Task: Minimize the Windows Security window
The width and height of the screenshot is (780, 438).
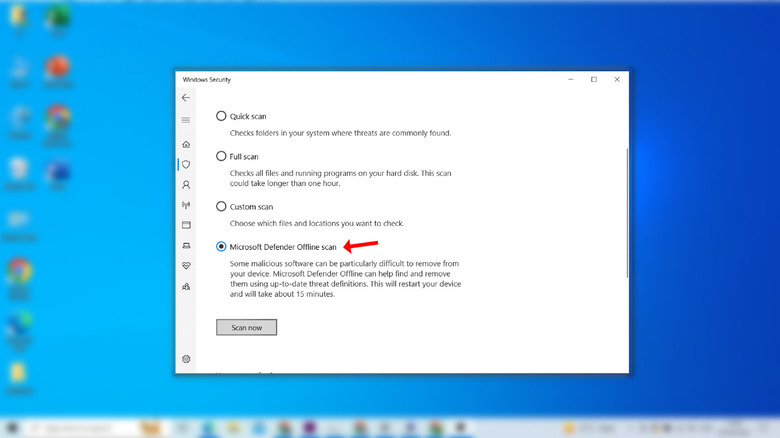Action: (x=571, y=79)
